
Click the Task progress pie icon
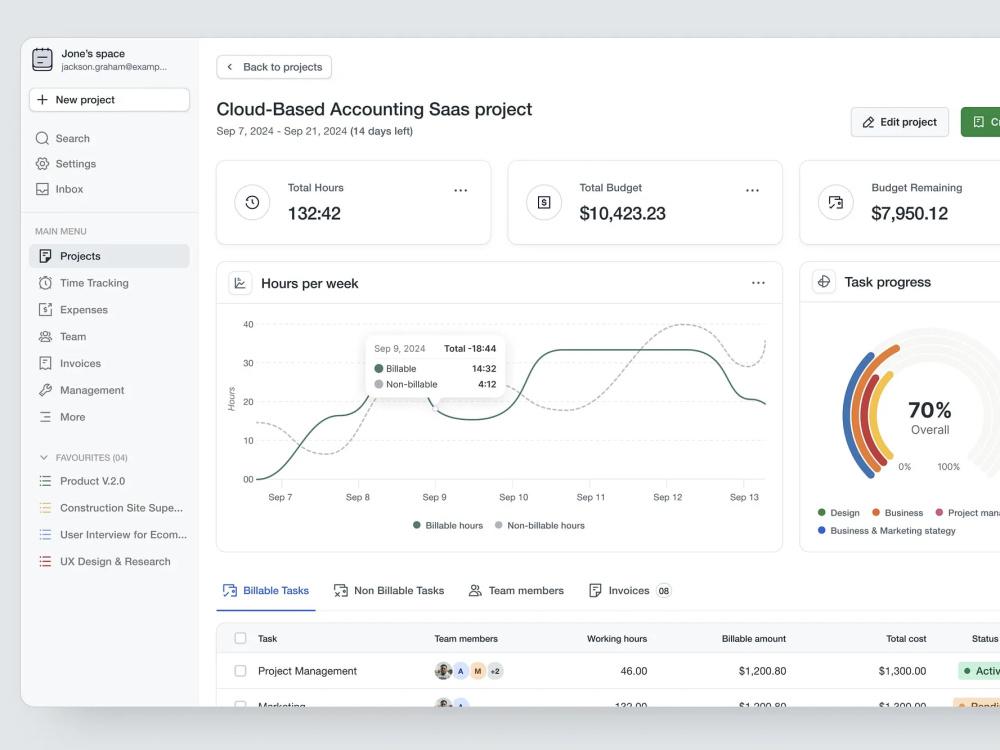pos(824,281)
